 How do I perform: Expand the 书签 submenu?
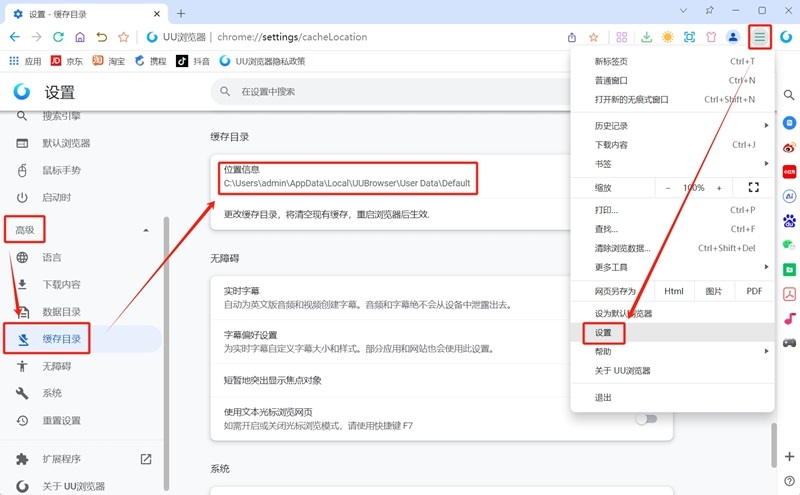click(766, 164)
